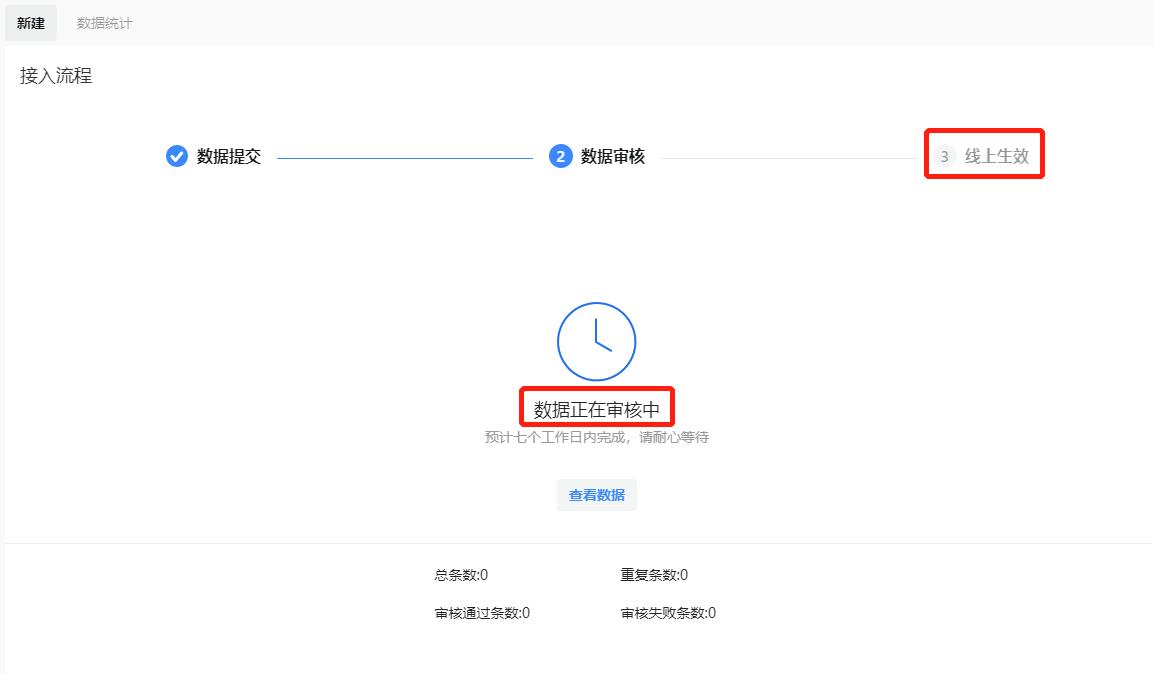The height and width of the screenshot is (674, 1153).
Task: Click the blue progress line after 数据提交
Action: 404,158
